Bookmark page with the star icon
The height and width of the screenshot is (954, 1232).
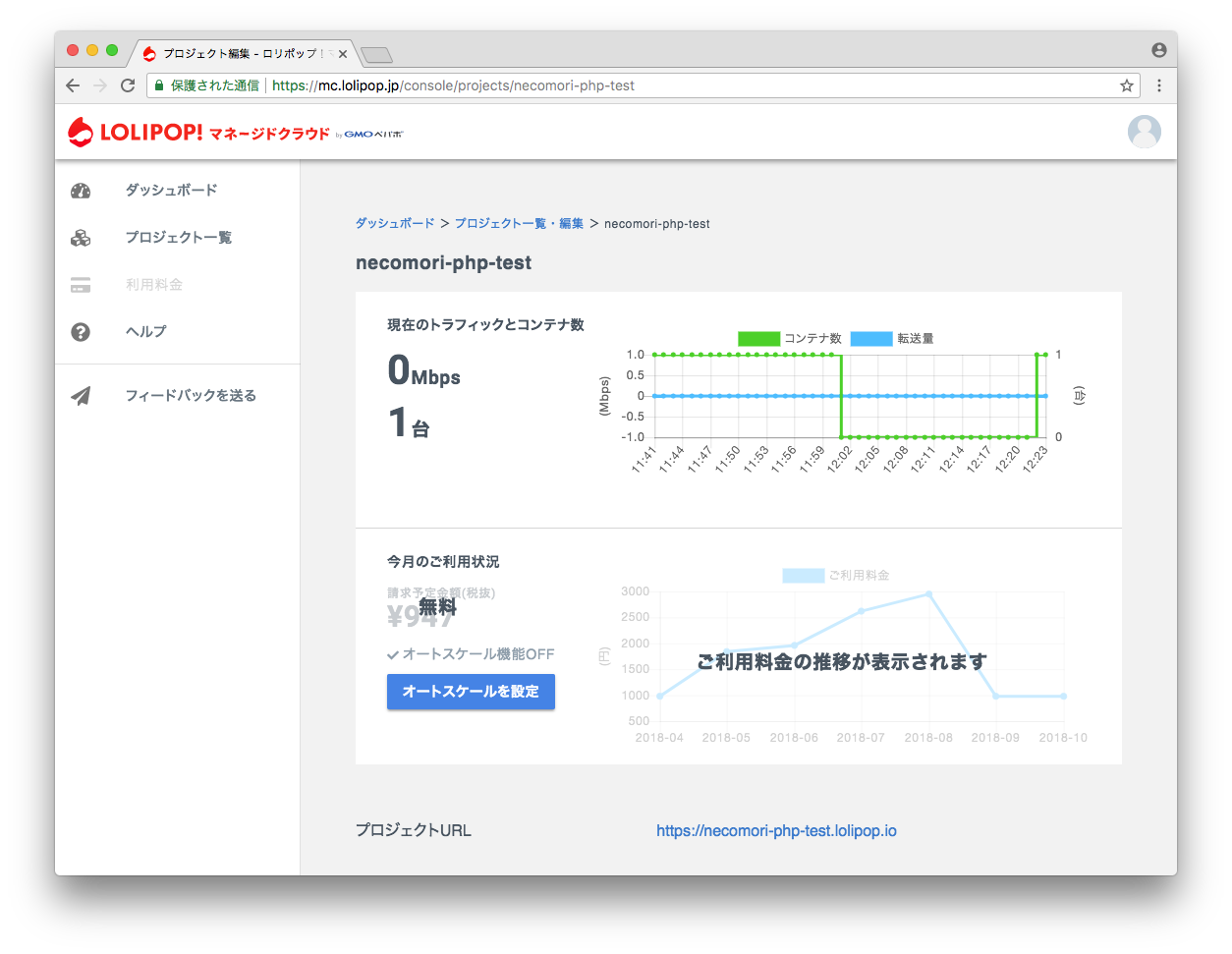coord(1126,85)
